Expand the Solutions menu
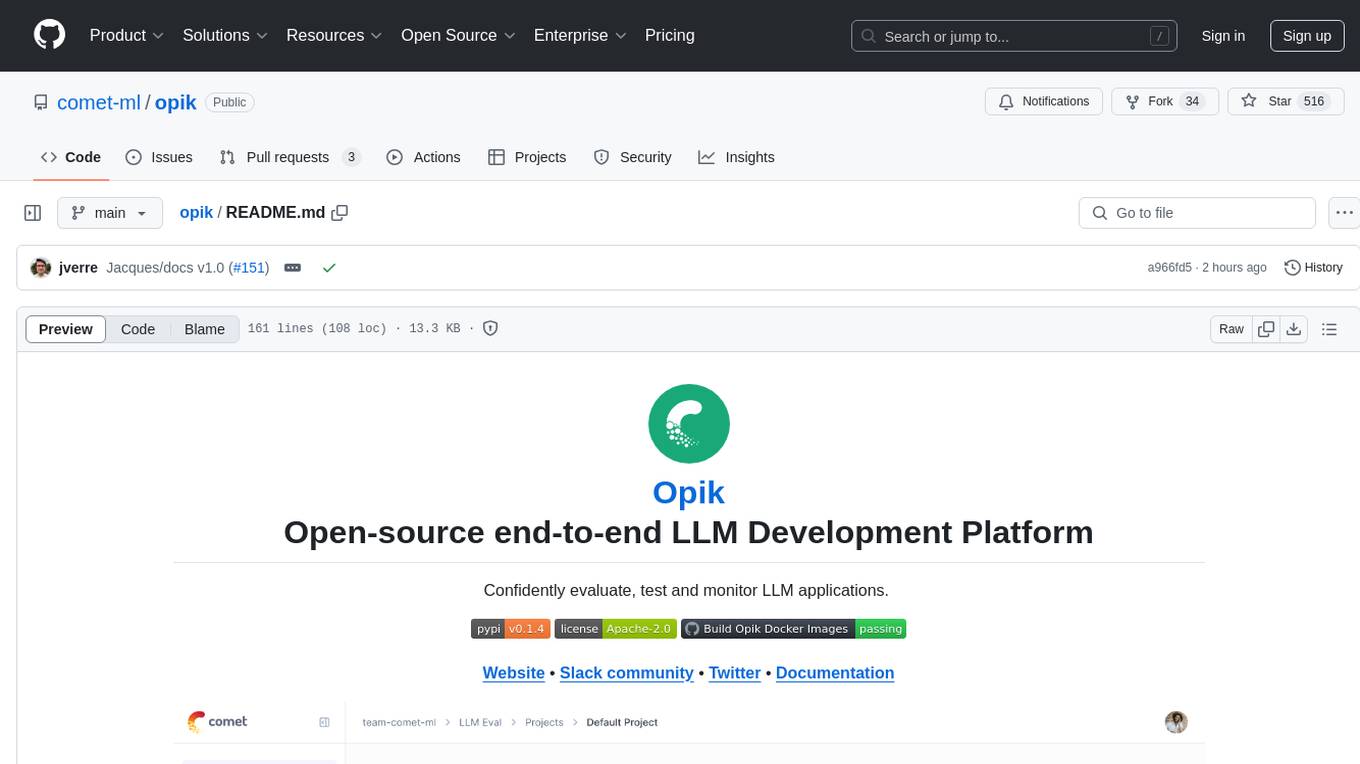Image resolution: width=1360 pixels, height=764 pixels. [225, 35]
